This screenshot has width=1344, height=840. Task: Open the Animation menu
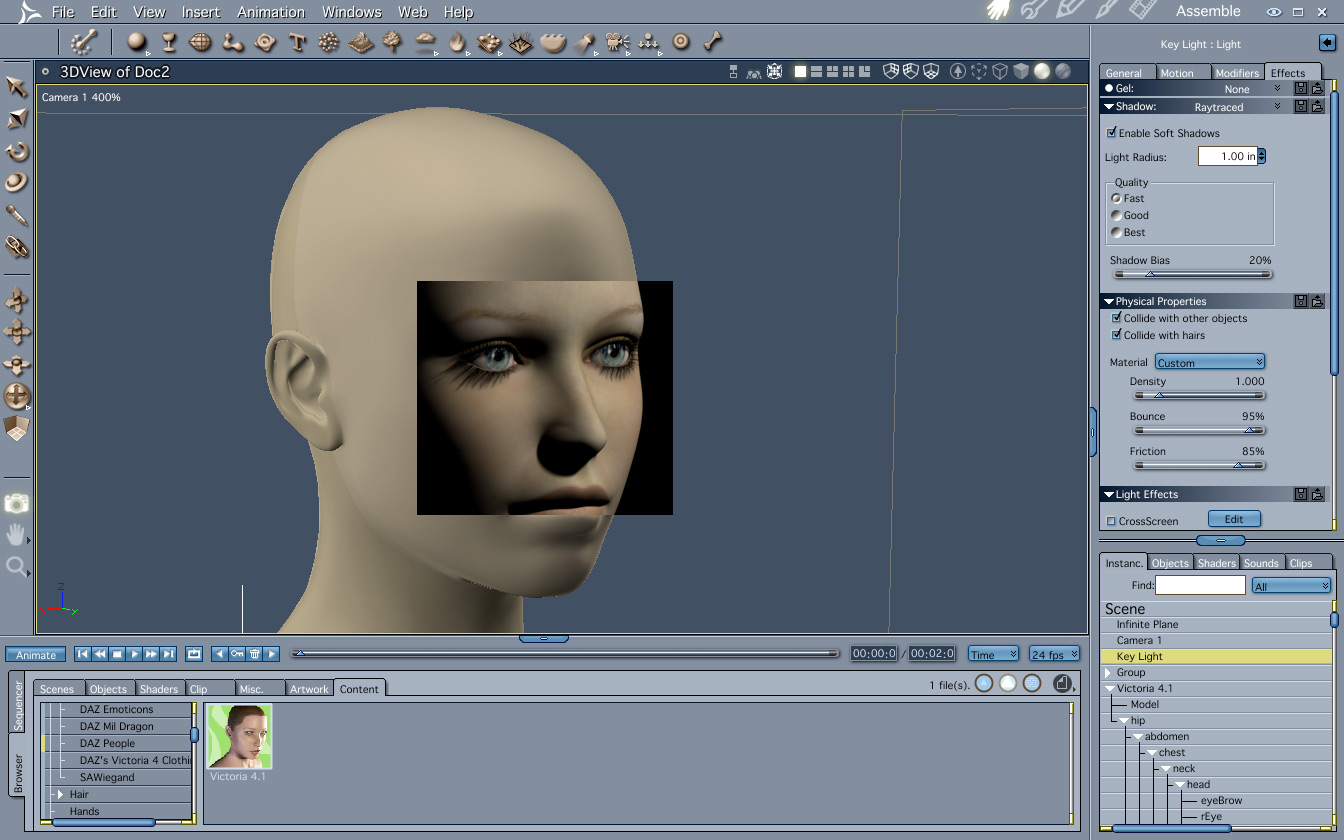tap(270, 12)
